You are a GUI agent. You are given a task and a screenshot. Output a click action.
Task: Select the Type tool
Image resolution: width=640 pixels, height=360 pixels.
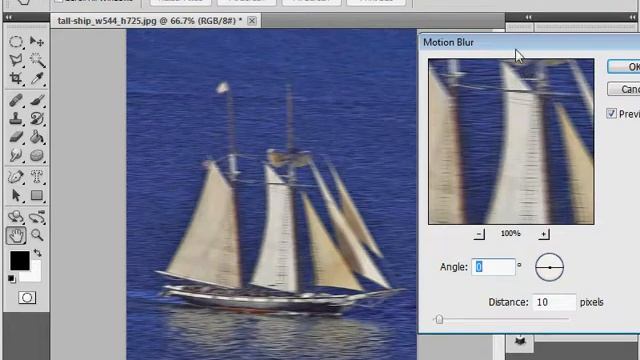click(37, 177)
